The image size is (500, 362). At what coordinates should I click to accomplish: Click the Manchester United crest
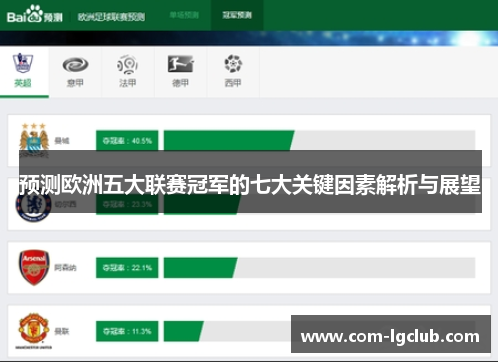pos(34,330)
